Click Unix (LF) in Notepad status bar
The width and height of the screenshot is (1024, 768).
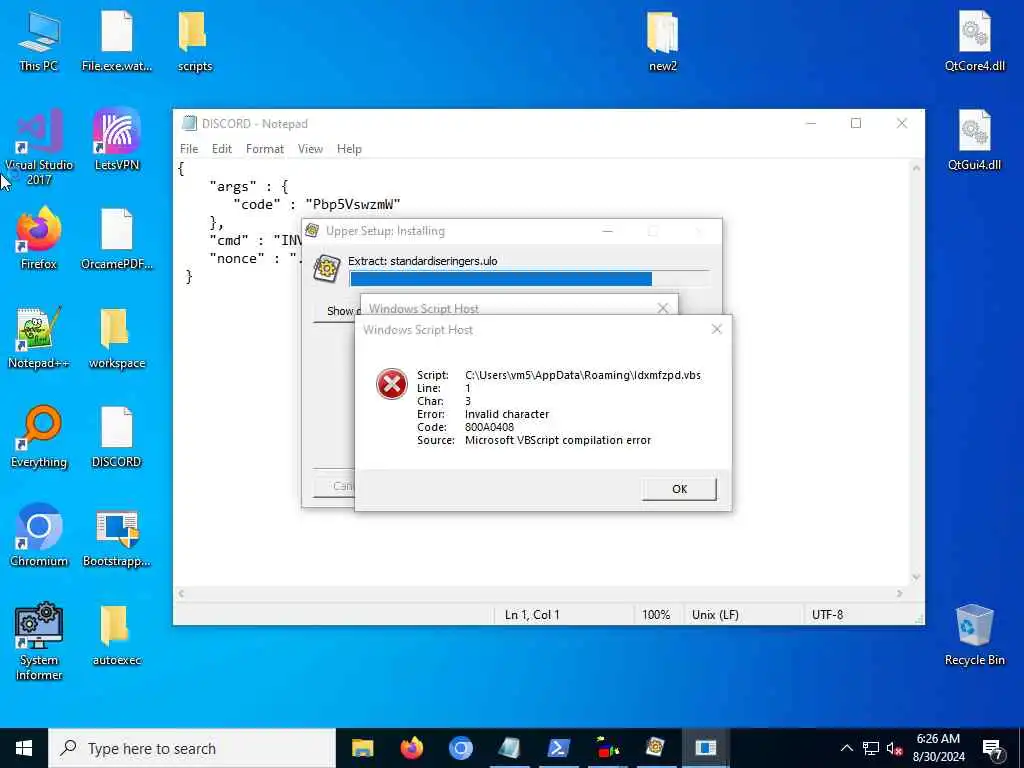tap(715, 615)
